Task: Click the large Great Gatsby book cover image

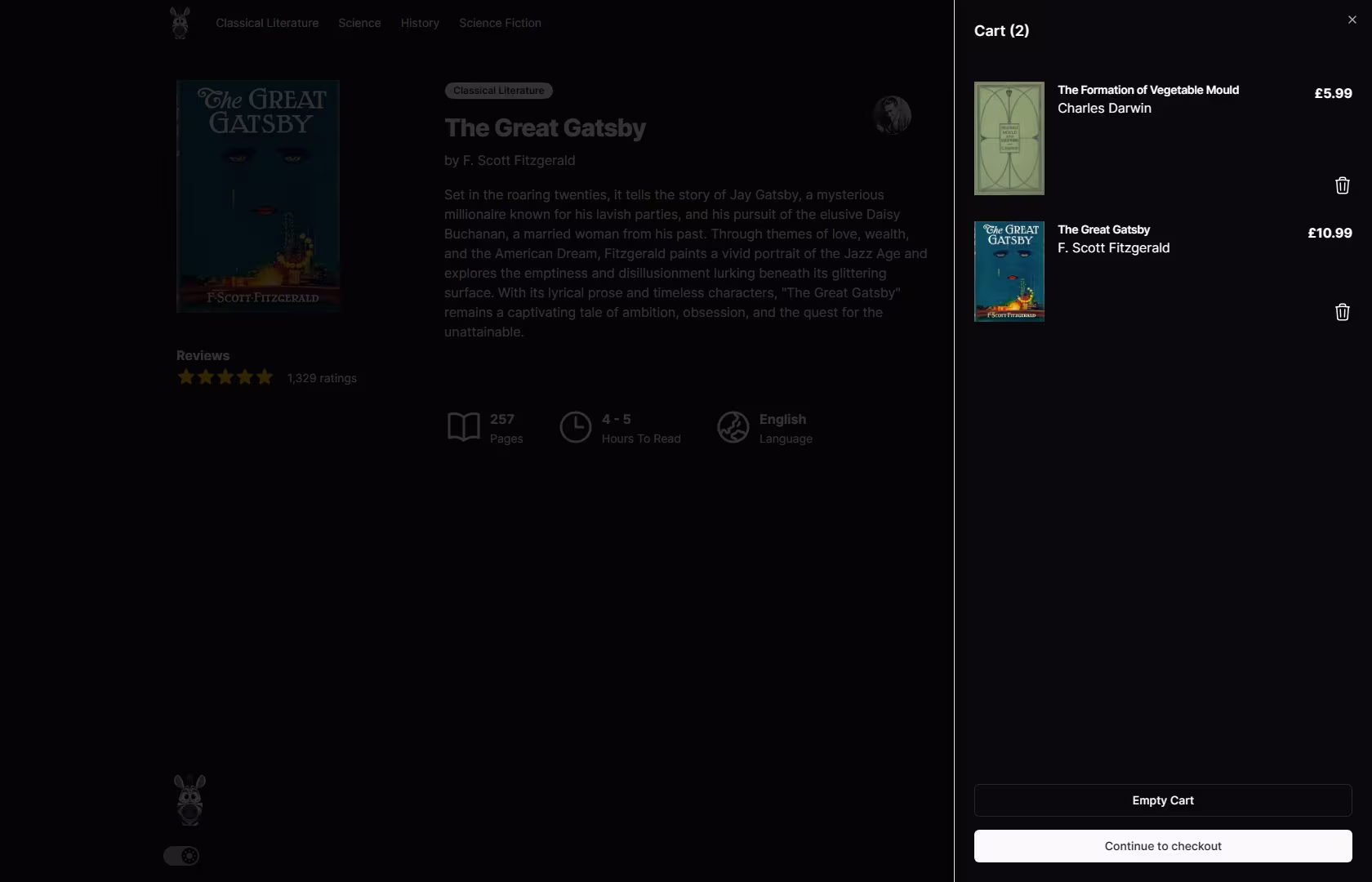Action: click(258, 196)
